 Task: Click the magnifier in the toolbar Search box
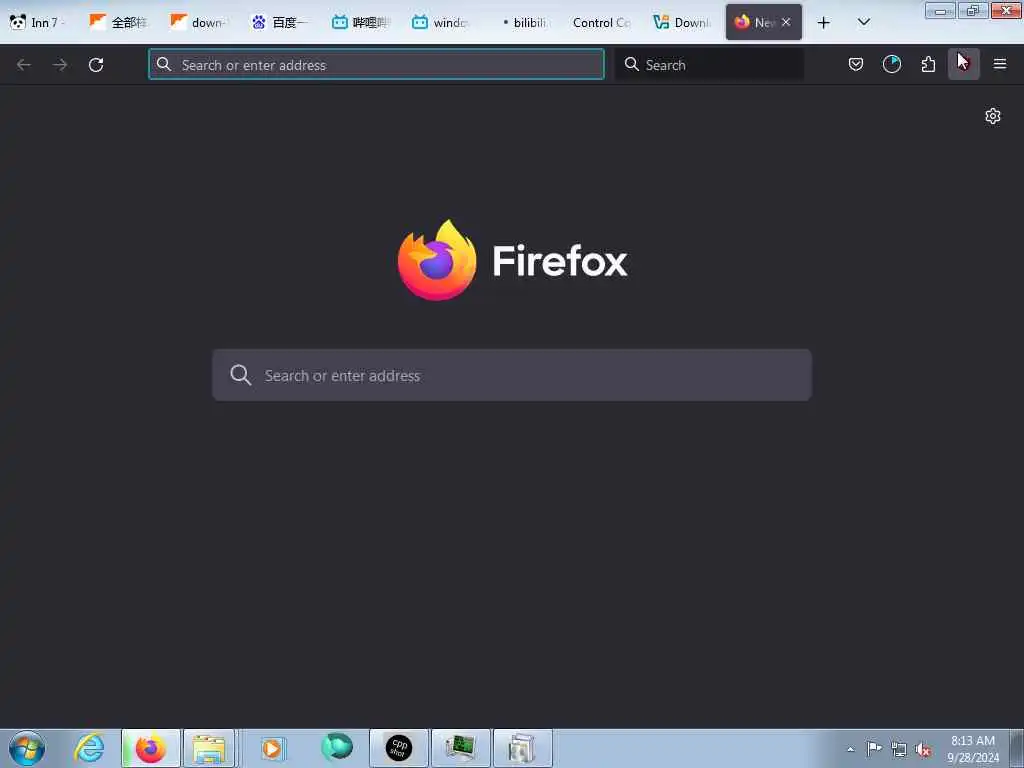[632, 64]
